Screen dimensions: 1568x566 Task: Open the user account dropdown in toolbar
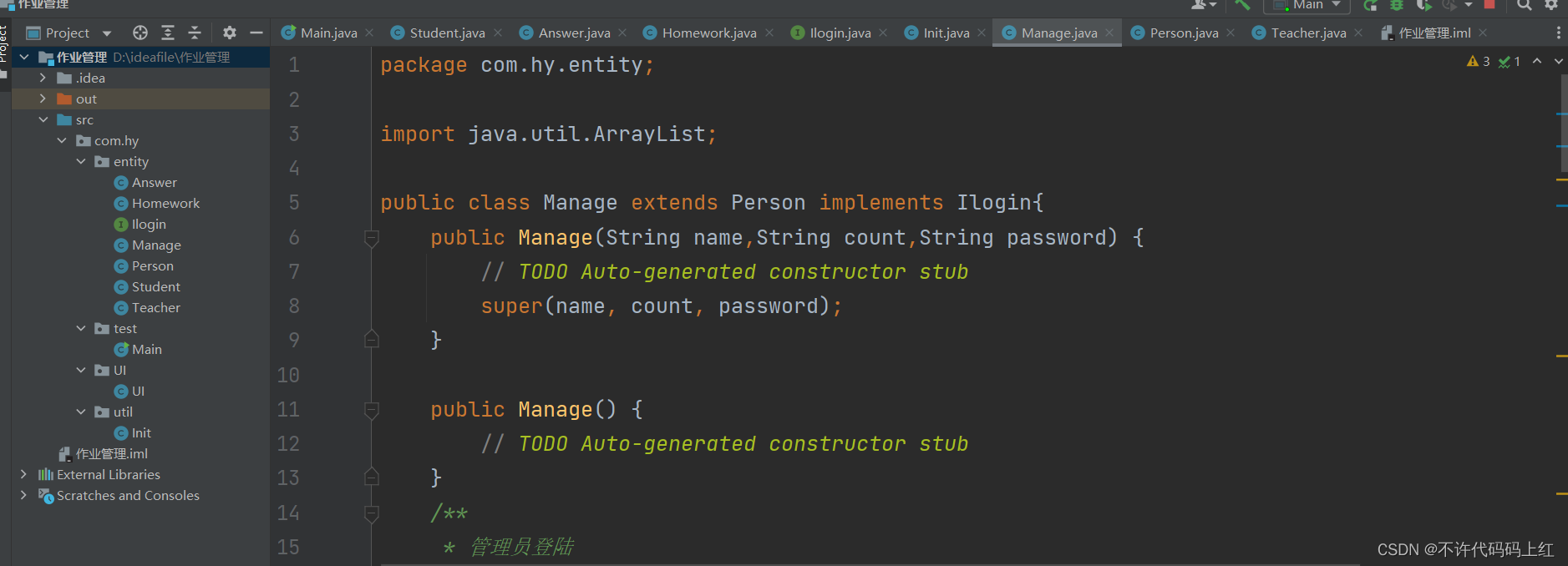click(x=1204, y=4)
